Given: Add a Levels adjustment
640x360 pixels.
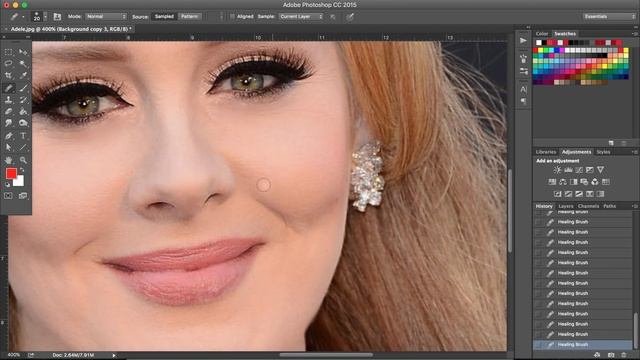Looking at the screenshot, I should coord(568,170).
